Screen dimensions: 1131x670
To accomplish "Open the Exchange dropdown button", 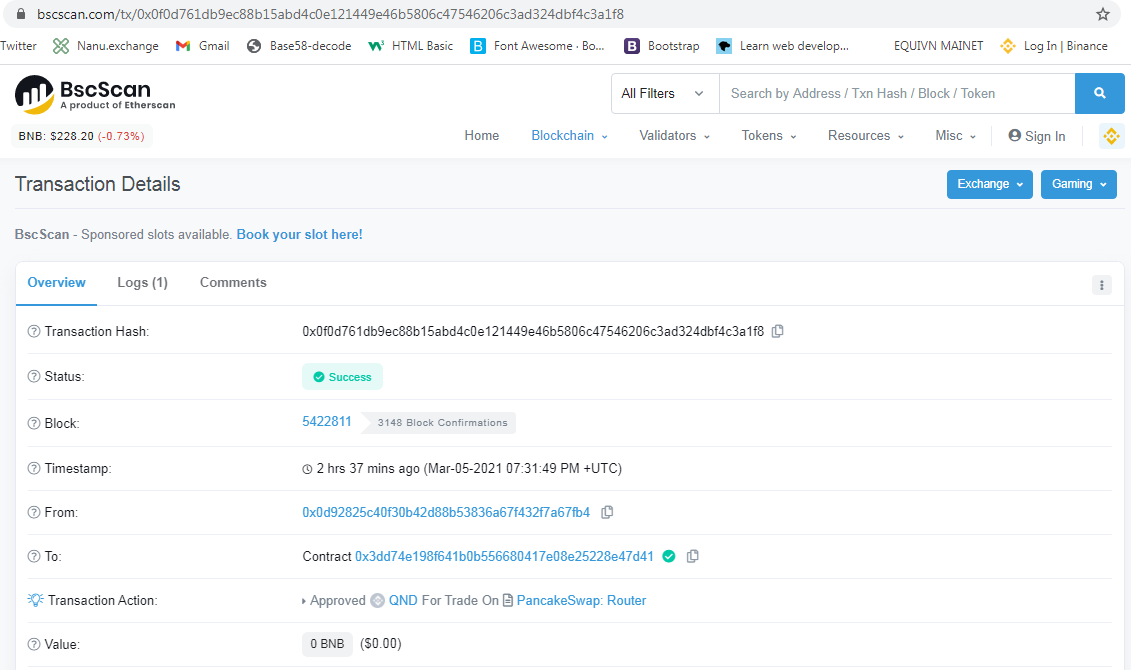I will tap(990, 184).
